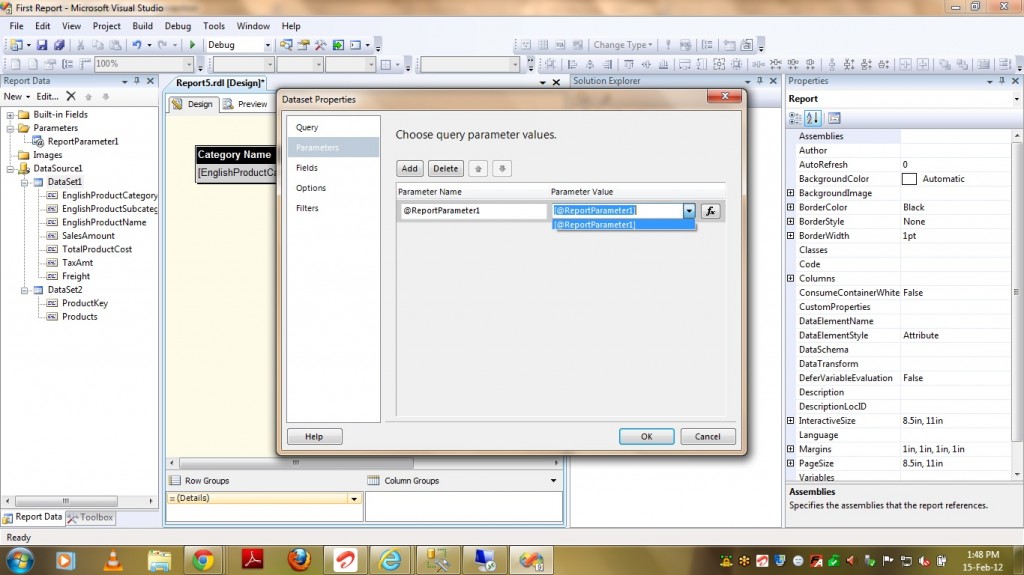Toggle Alphabetical sorting in the Properties panel
The height and width of the screenshot is (575, 1024).
coord(813,118)
